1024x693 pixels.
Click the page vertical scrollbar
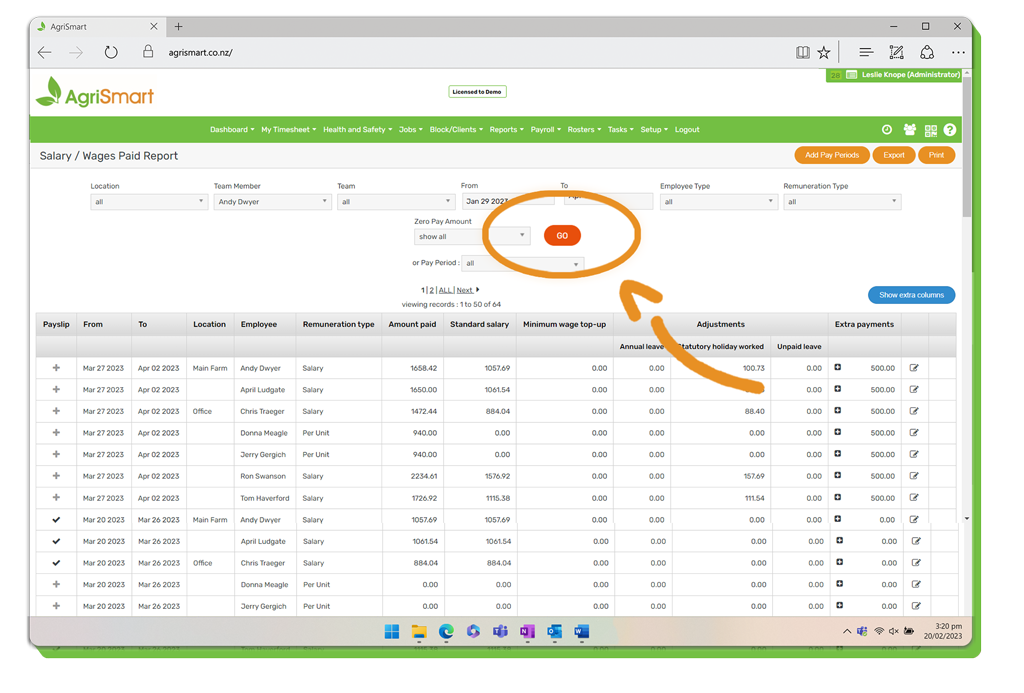pos(966,300)
